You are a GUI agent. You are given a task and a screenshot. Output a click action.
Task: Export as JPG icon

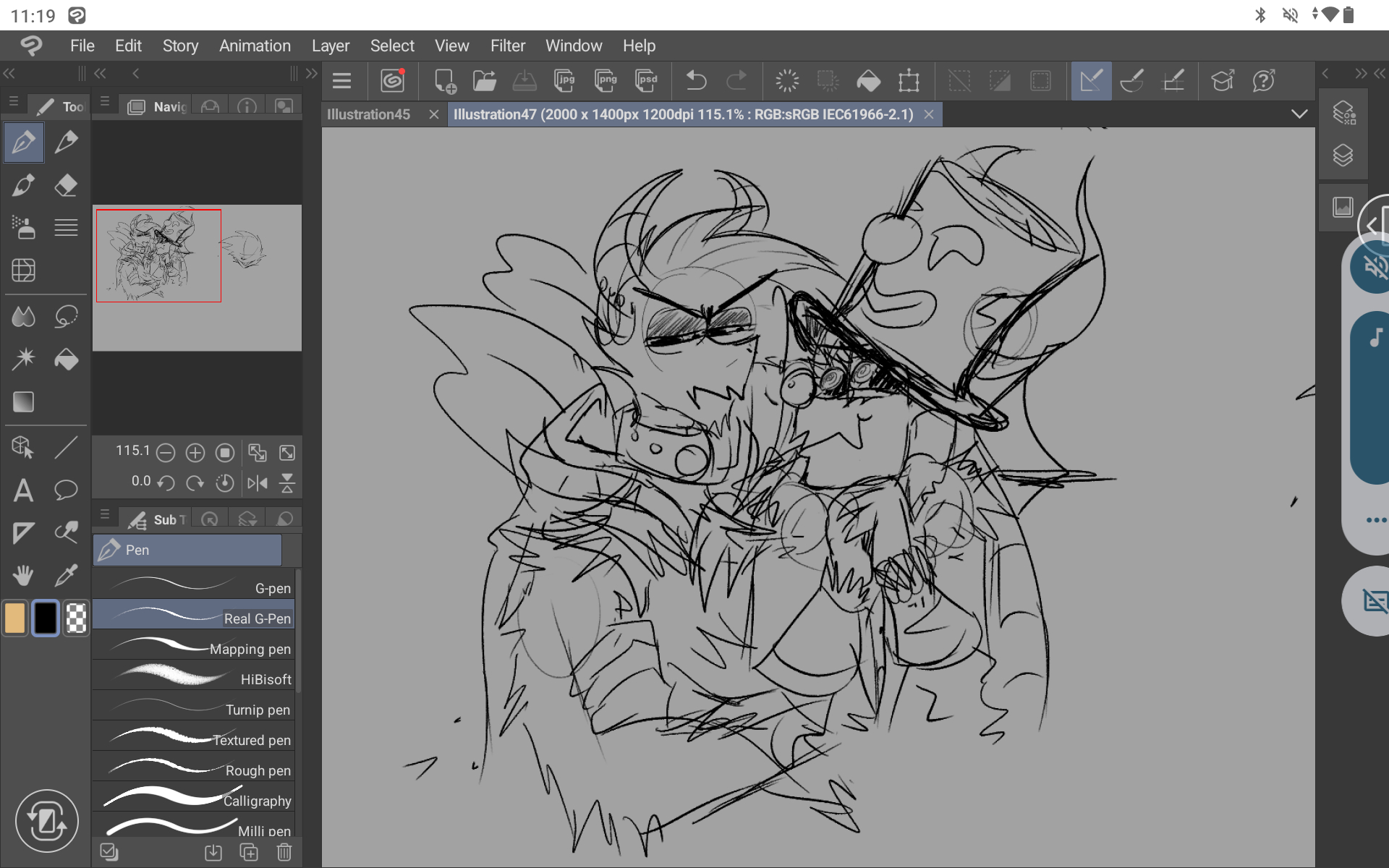pos(564,81)
